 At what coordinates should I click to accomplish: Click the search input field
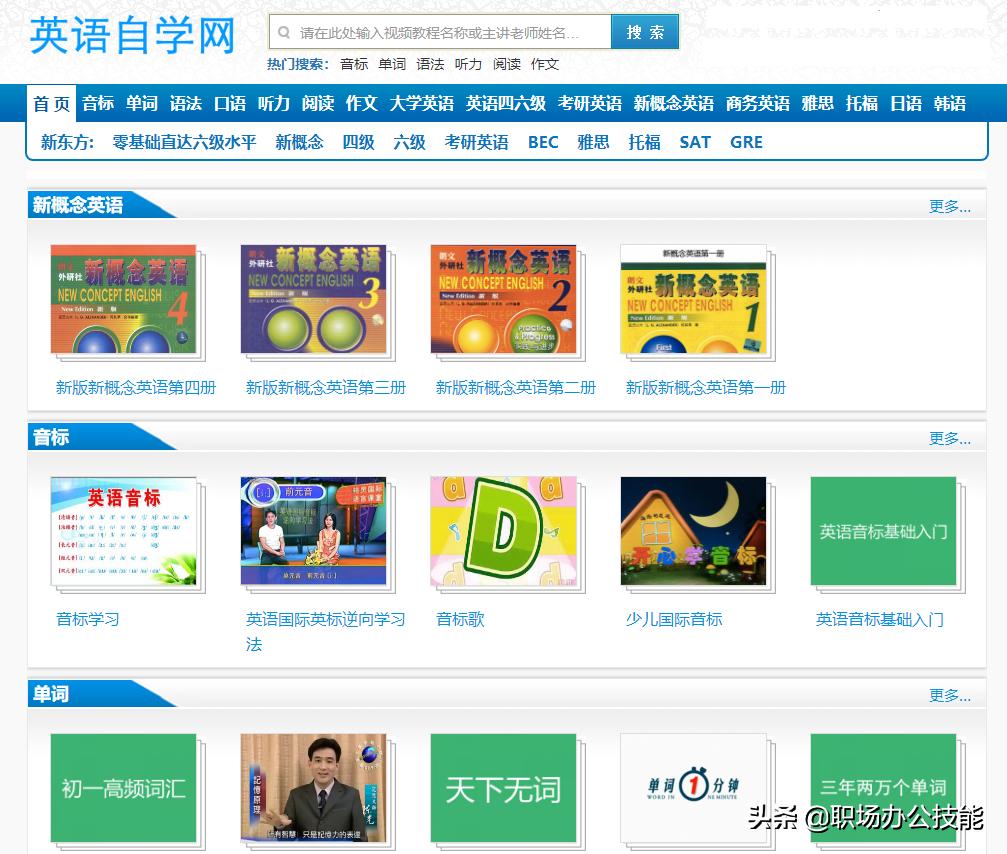[x=430, y=31]
